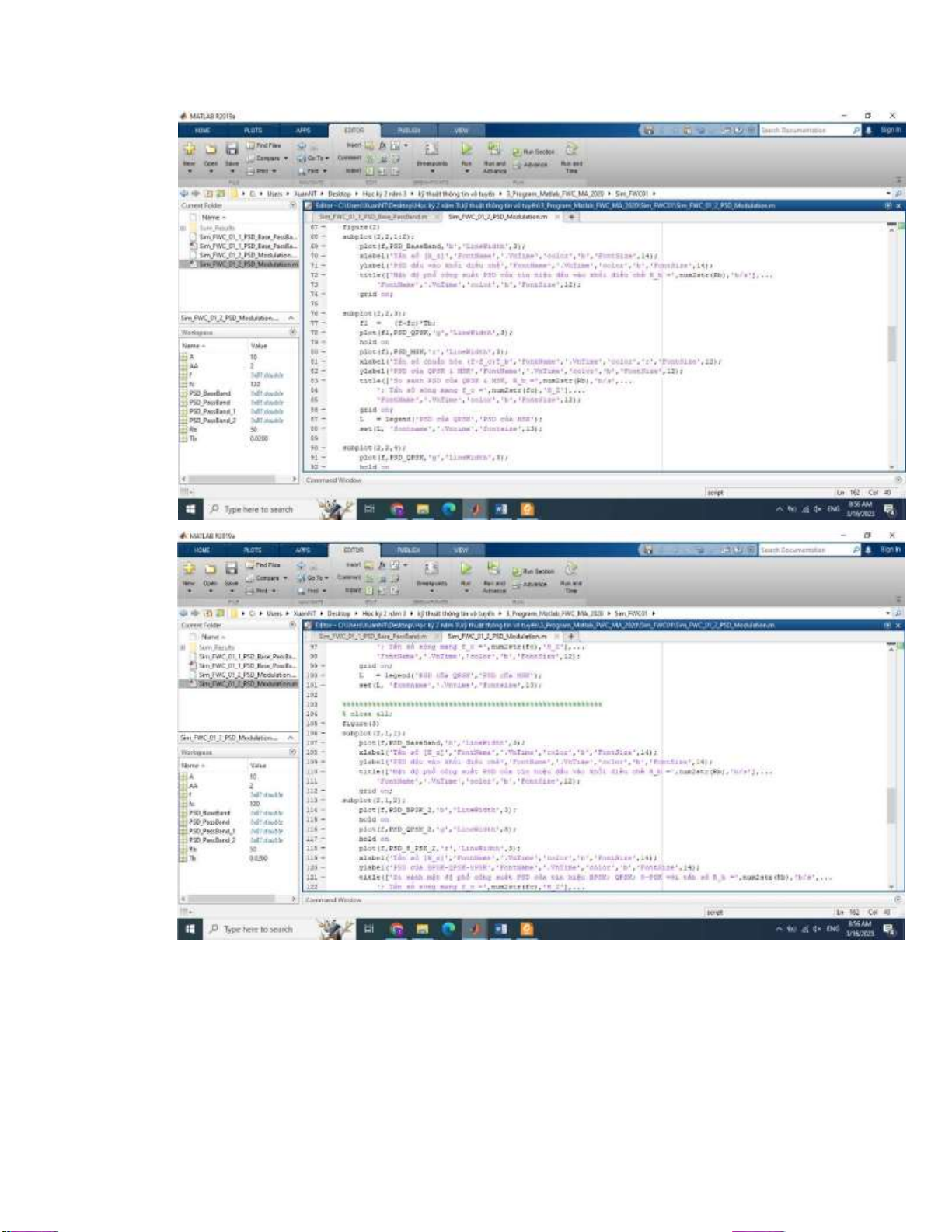
Task: Click Search Documentation field in upper MATLAB window
Action: (x=805, y=131)
